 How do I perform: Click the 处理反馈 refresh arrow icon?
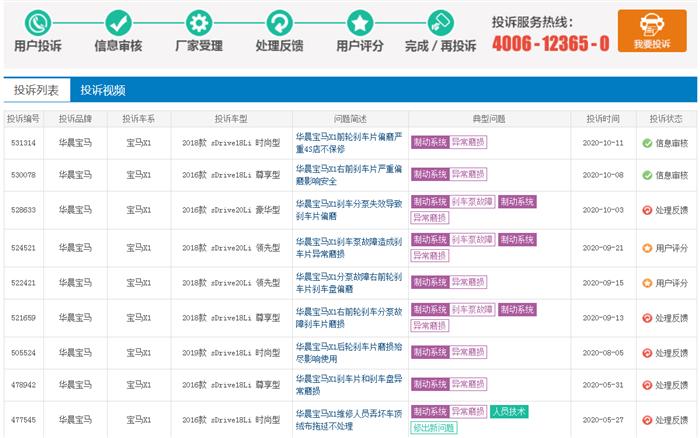pyautogui.click(x=279, y=23)
